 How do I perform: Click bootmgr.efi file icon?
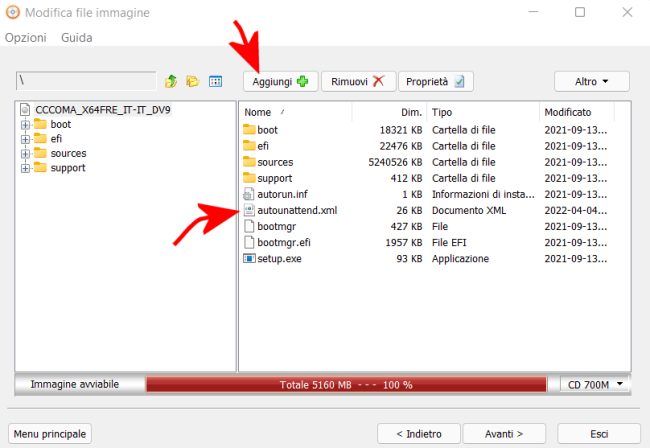(x=249, y=242)
